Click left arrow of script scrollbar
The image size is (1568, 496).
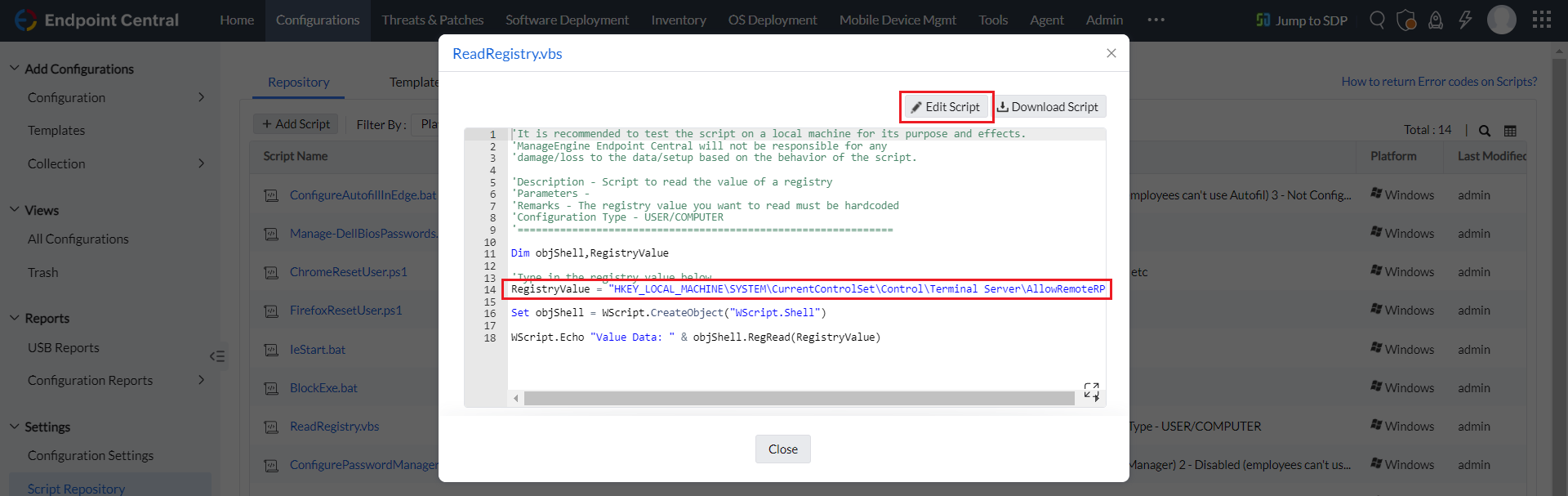[515, 399]
